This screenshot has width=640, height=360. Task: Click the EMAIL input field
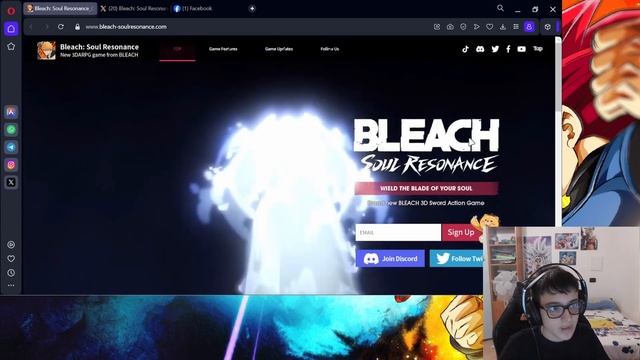pyautogui.click(x=398, y=232)
